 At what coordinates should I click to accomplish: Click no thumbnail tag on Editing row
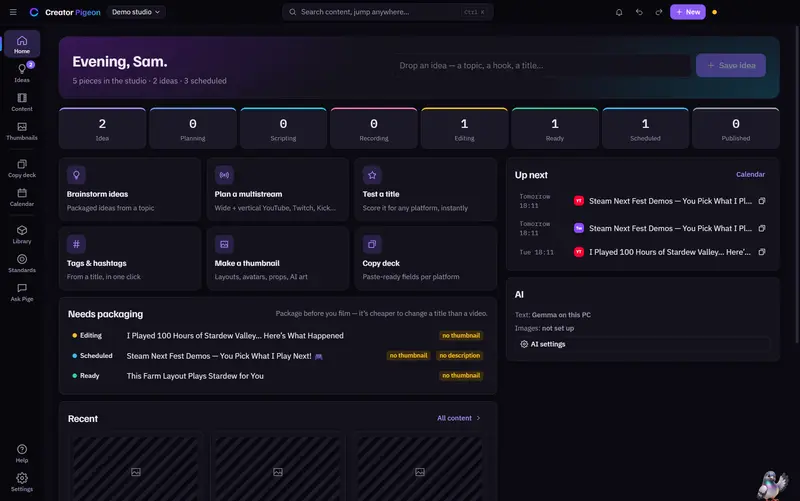461,336
